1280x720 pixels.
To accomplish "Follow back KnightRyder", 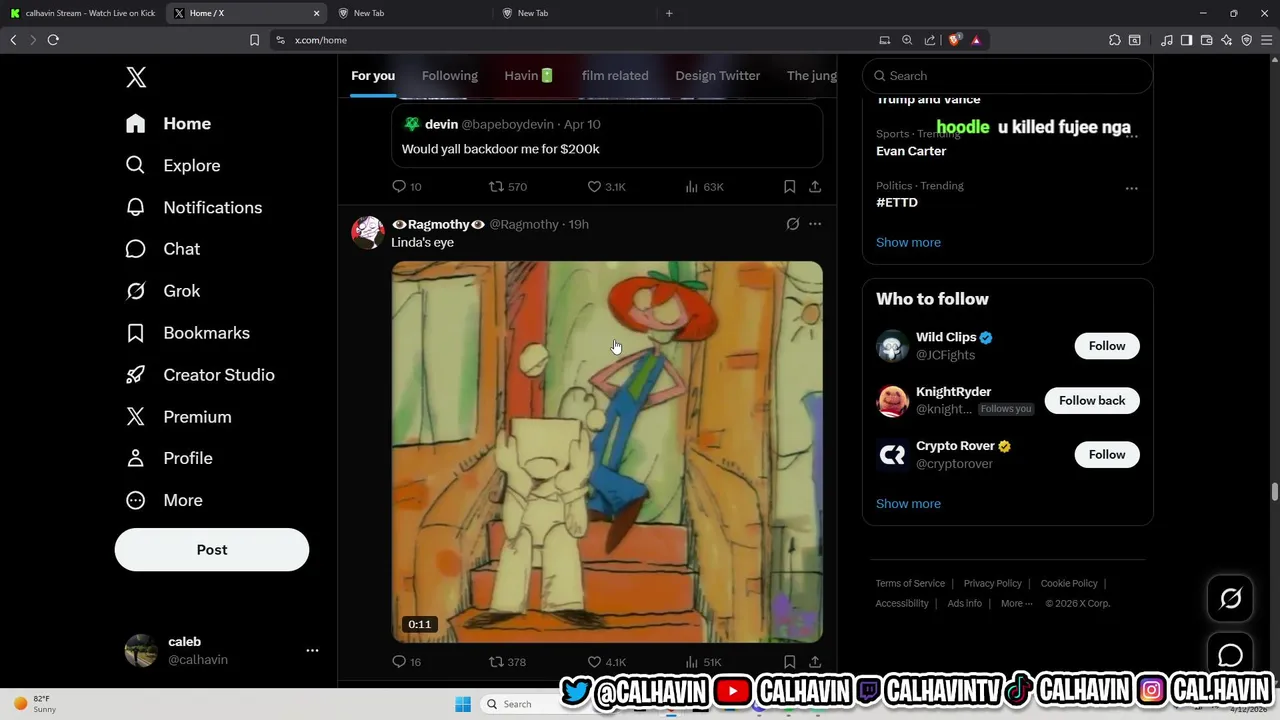I will coord(1092,400).
